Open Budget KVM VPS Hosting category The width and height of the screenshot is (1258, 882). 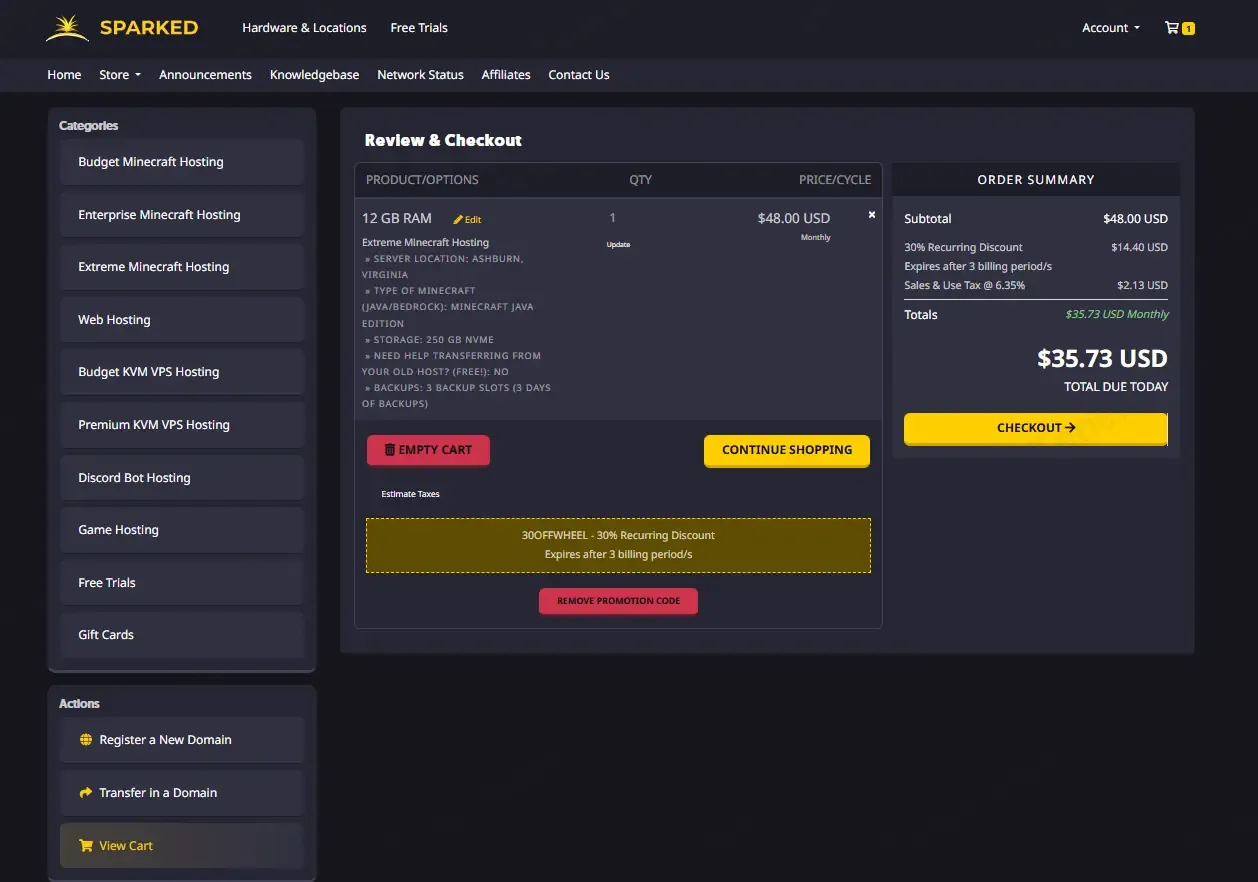[x=181, y=372]
